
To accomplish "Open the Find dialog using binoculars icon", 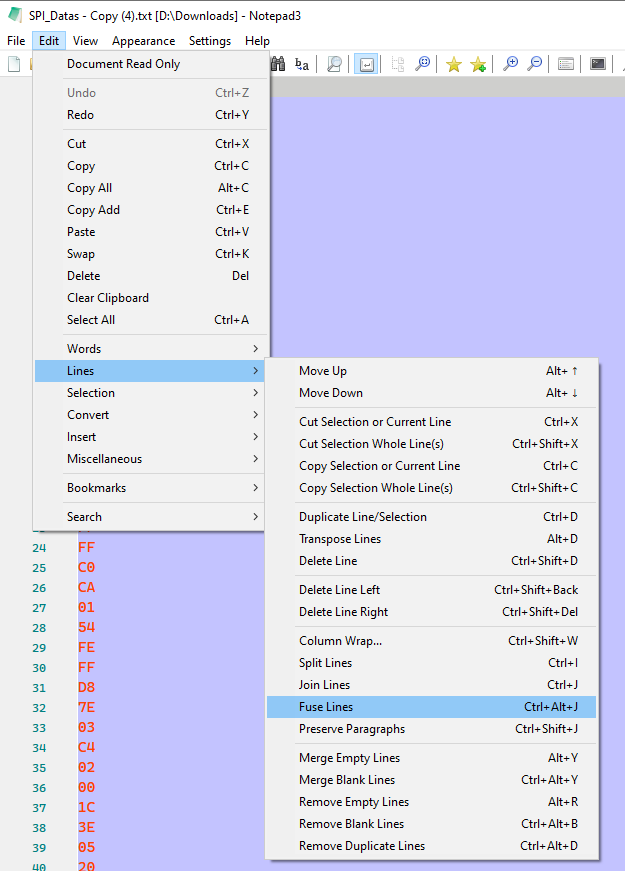I will tap(277, 63).
